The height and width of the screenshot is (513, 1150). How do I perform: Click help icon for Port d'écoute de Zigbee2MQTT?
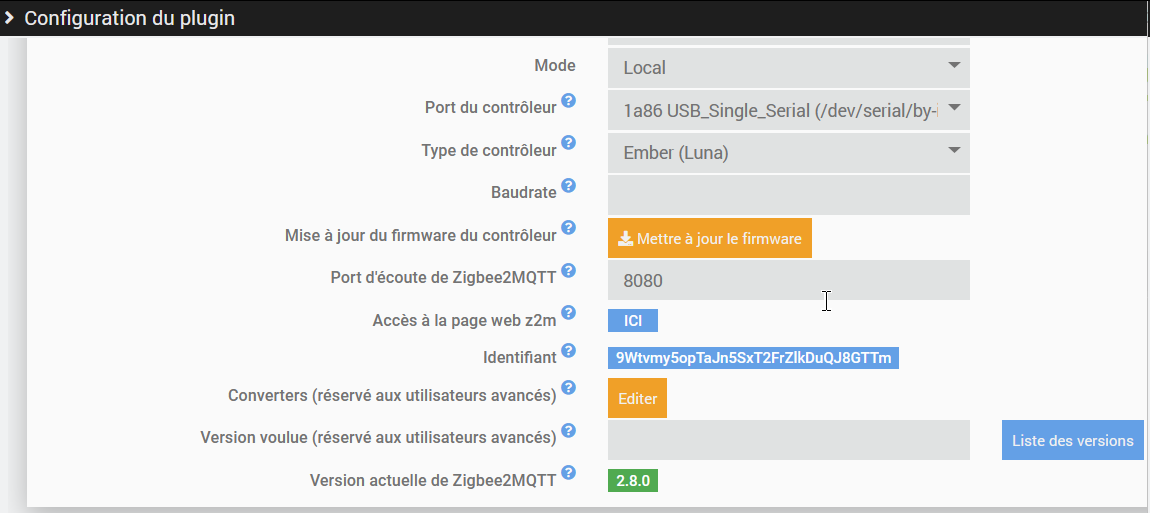click(568, 270)
